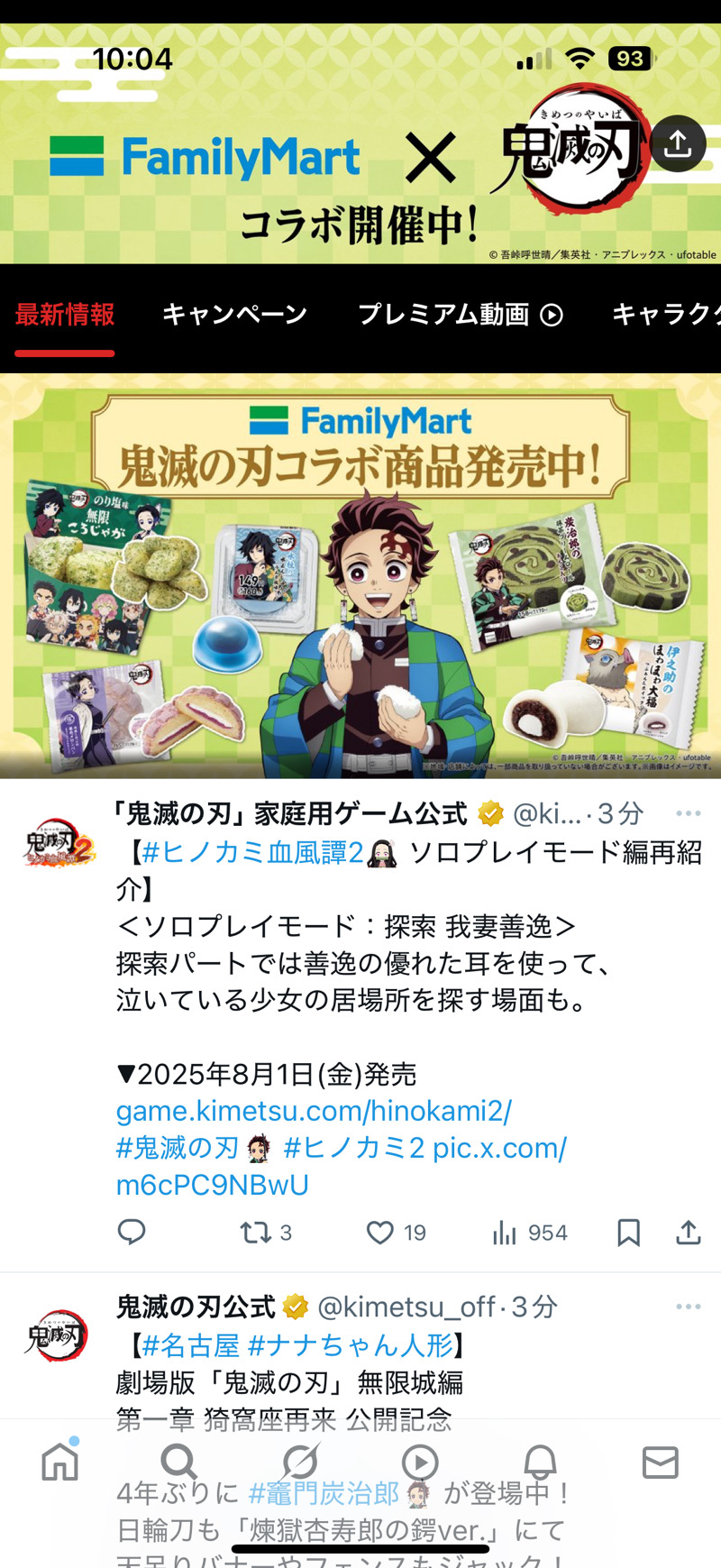Viewport: 721px width, 1568px height.
Task: Tap the share button on the header banner
Action: click(x=678, y=143)
